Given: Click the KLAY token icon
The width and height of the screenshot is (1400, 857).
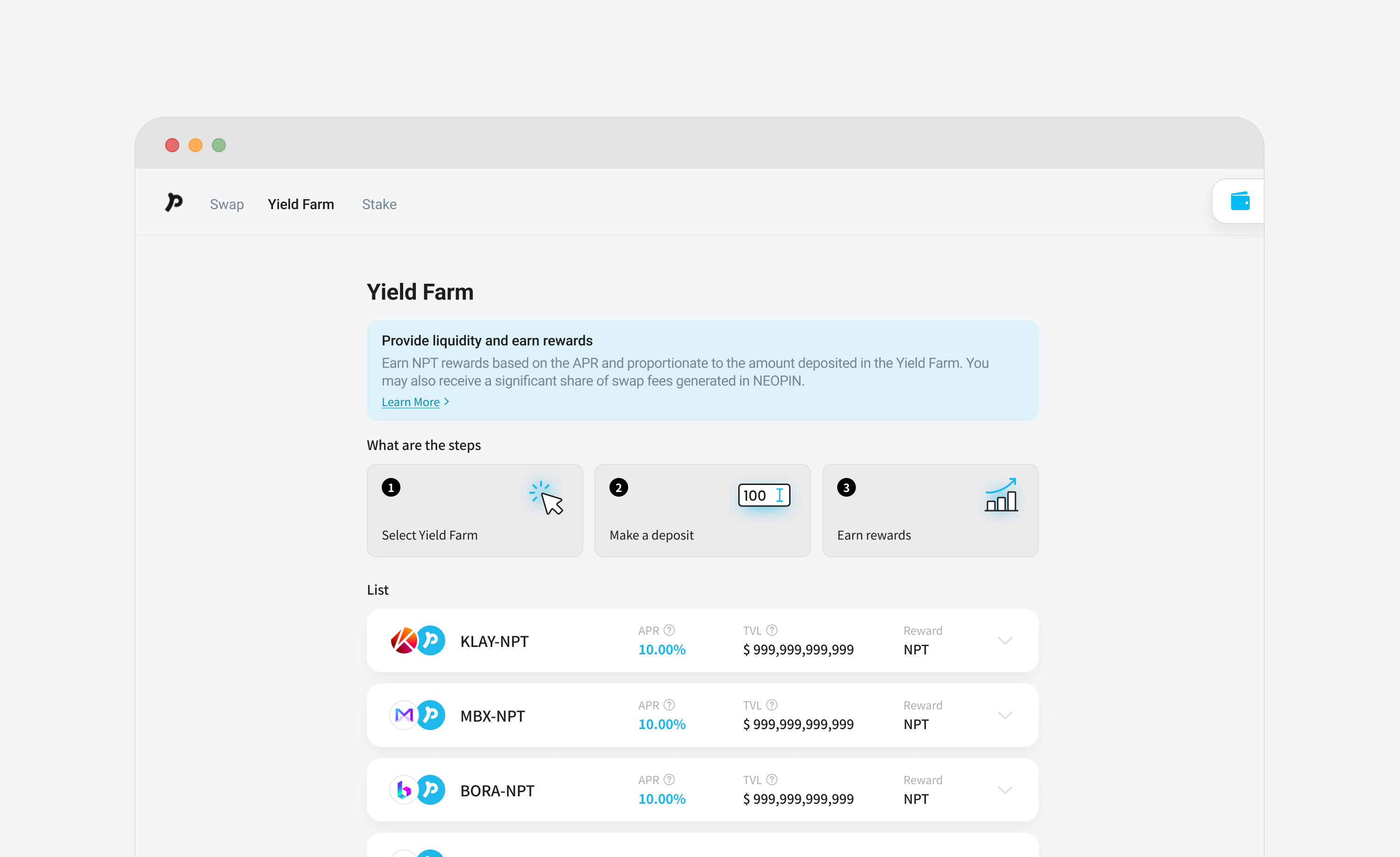Looking at the screenshot, I should coord(404,640).
